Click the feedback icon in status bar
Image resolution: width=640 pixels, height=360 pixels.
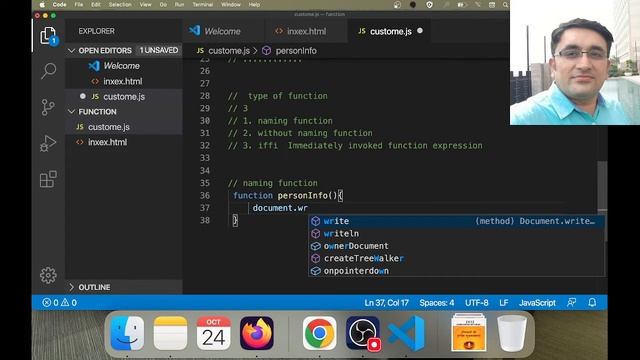pyautogui.click(x=571, y=302)
